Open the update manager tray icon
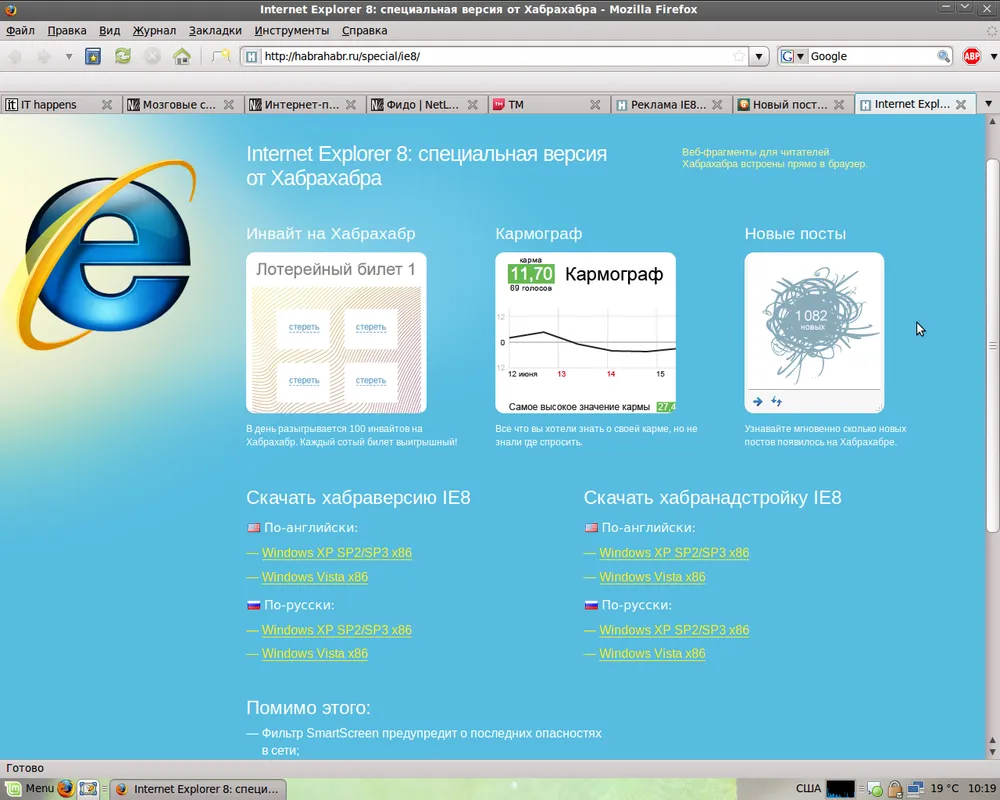1000x800 pixels. coord(875,789)
